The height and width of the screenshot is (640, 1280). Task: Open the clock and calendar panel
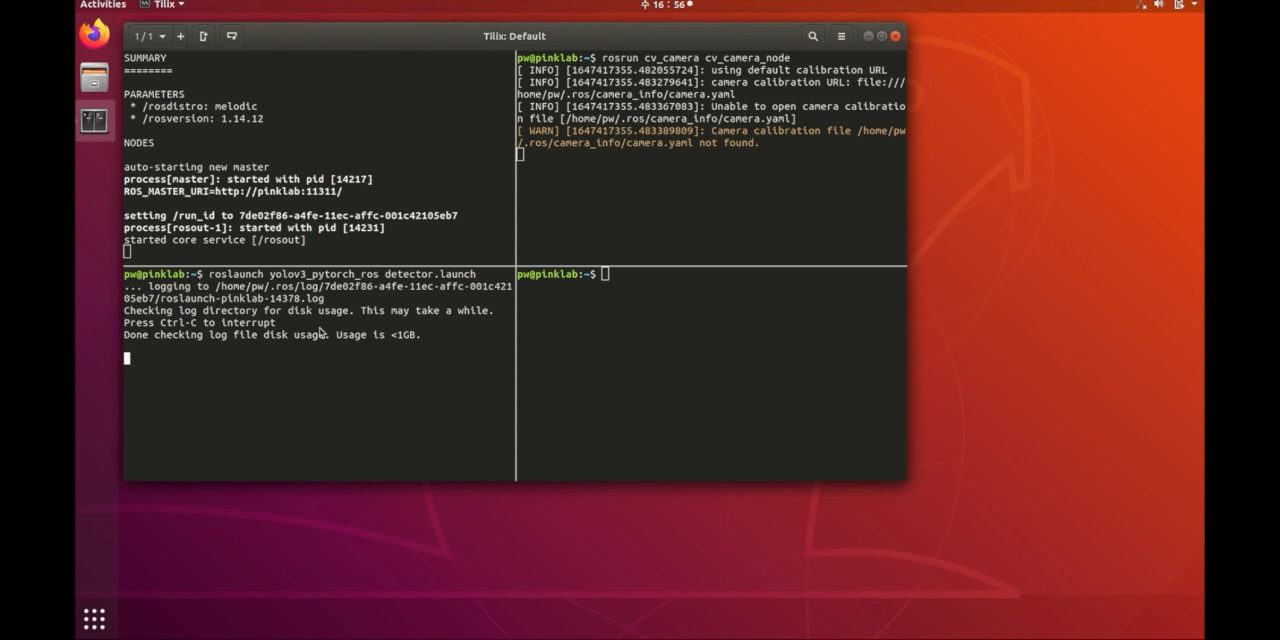point(666,5)
